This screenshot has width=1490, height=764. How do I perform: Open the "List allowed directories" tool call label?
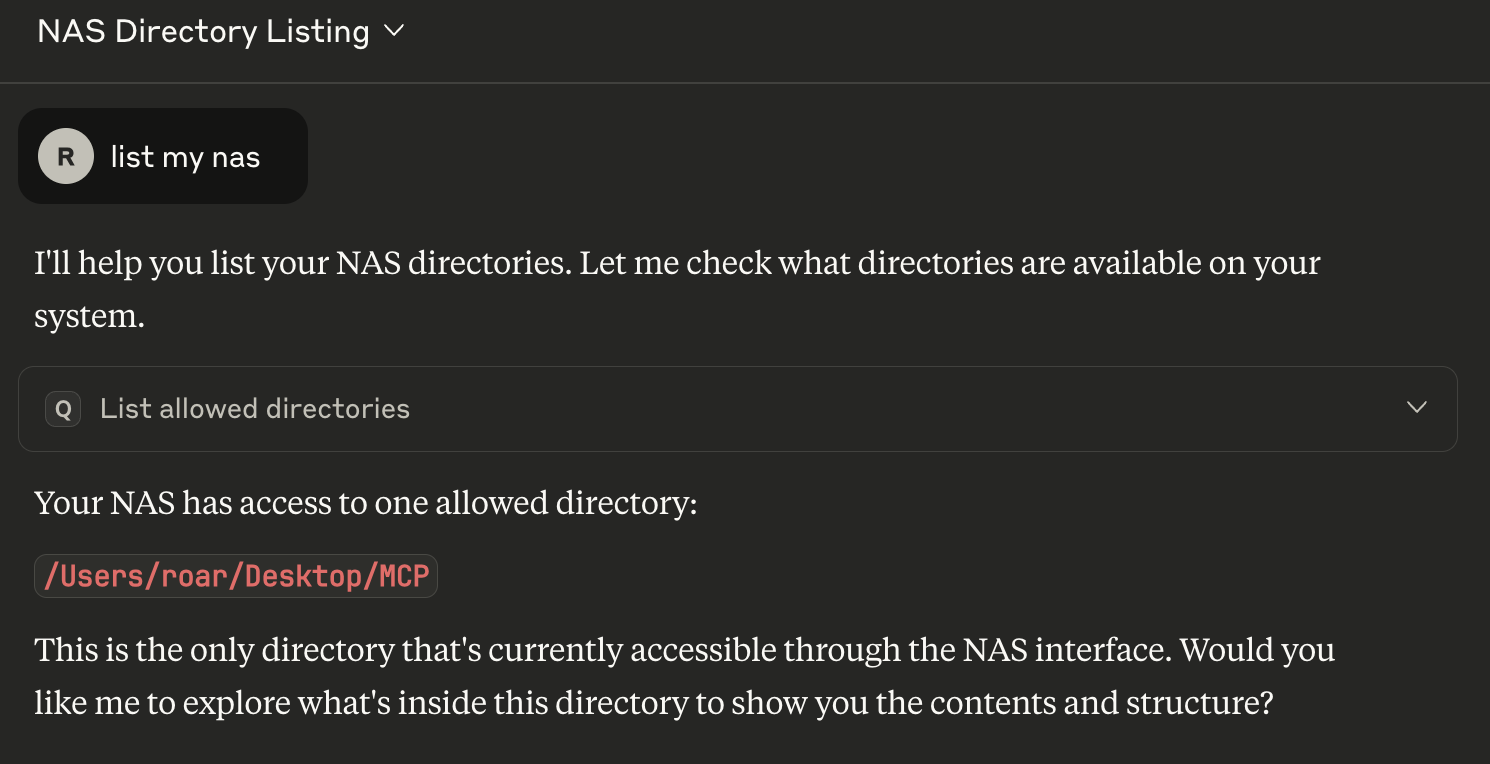254,409
